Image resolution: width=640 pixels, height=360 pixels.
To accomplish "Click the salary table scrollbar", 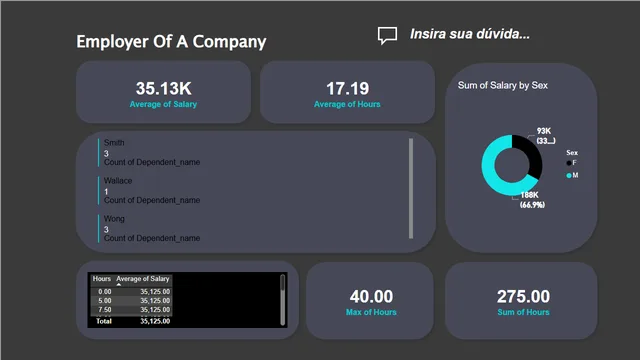I will [x=282, y=300].
